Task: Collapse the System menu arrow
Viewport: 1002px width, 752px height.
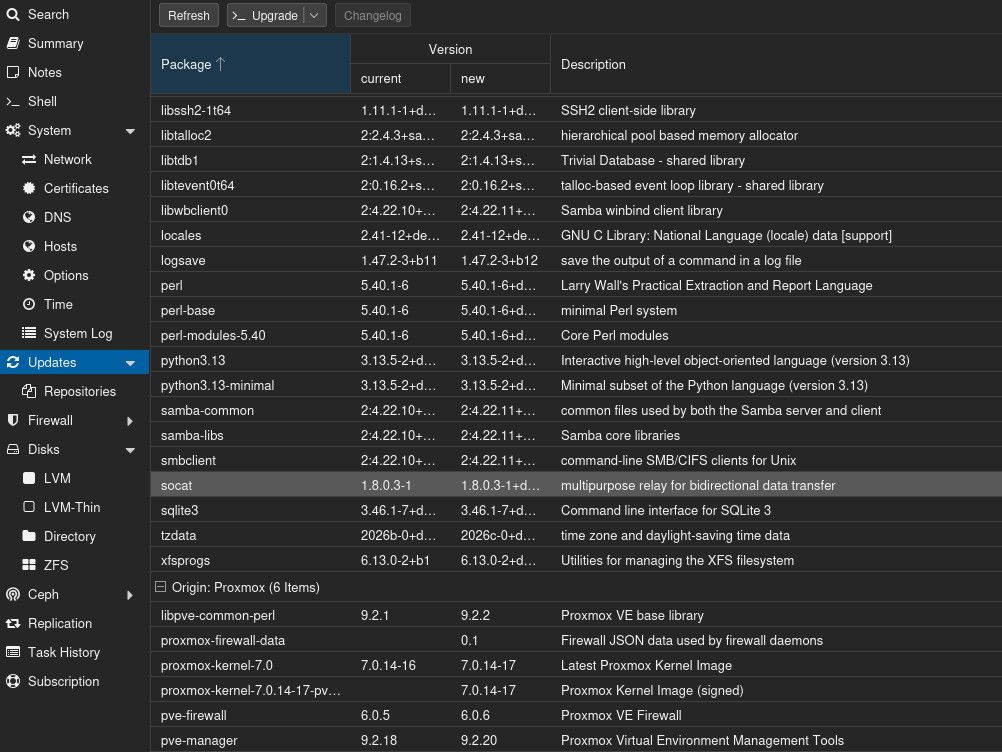Action: (x=130, y=131)
